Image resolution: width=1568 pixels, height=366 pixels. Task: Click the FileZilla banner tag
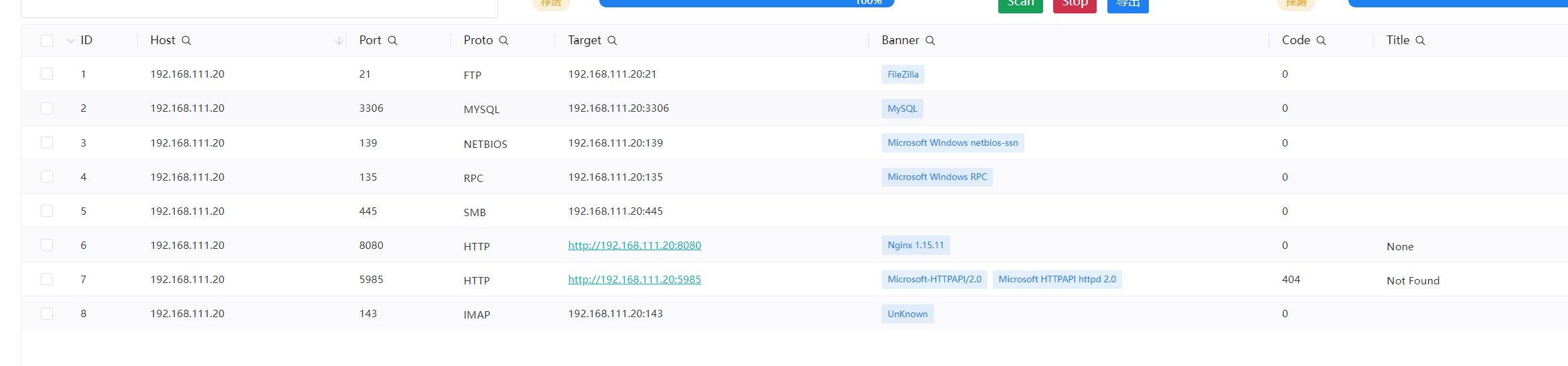(903, 74)
